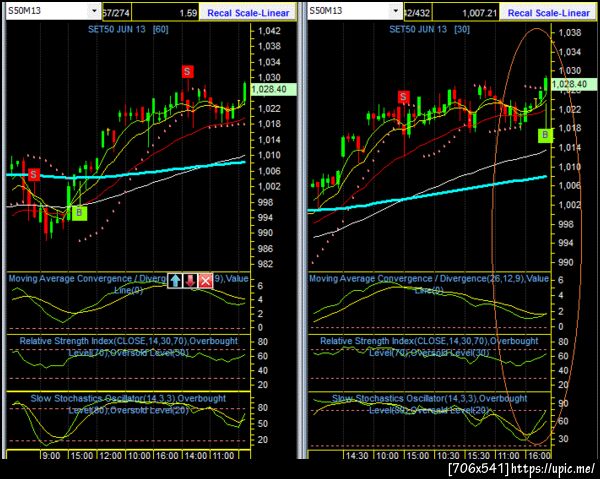
Task: Click the left chart 57/274 bar counter
Action: (x=116, y=13)
